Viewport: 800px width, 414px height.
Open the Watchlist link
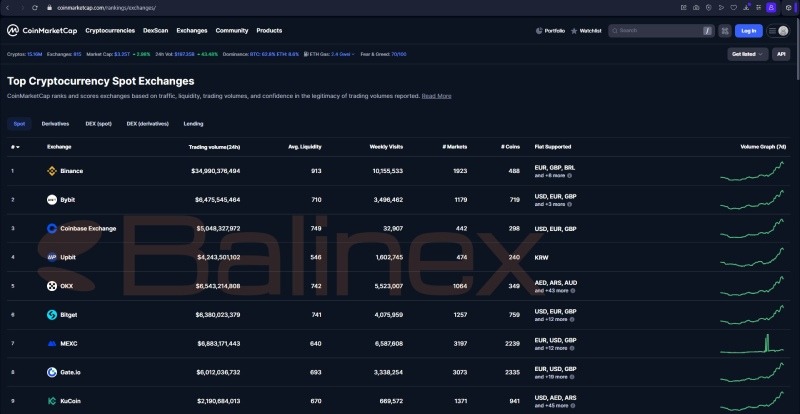(x=590, y=31)
